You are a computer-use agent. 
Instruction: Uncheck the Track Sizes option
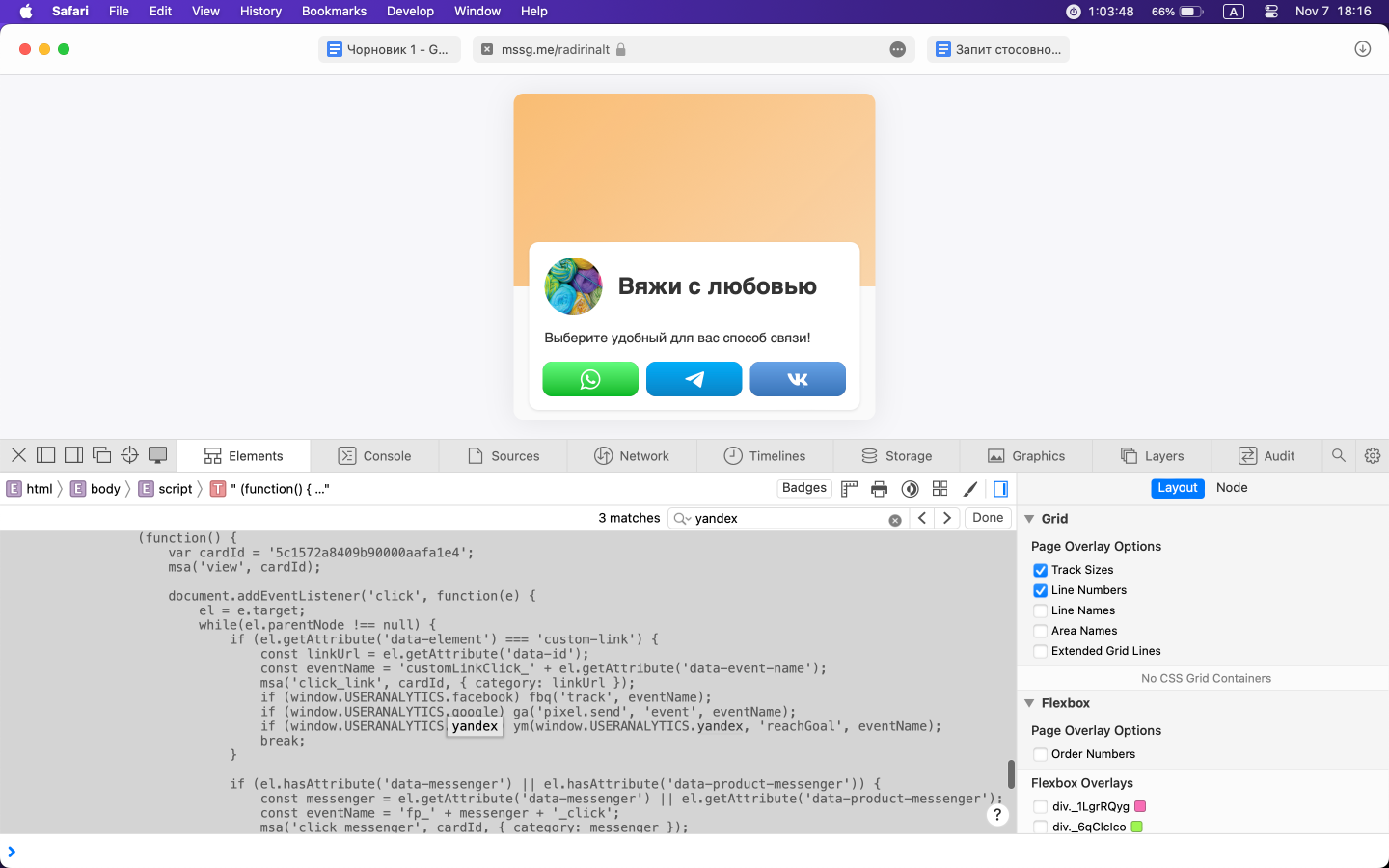1040,570
